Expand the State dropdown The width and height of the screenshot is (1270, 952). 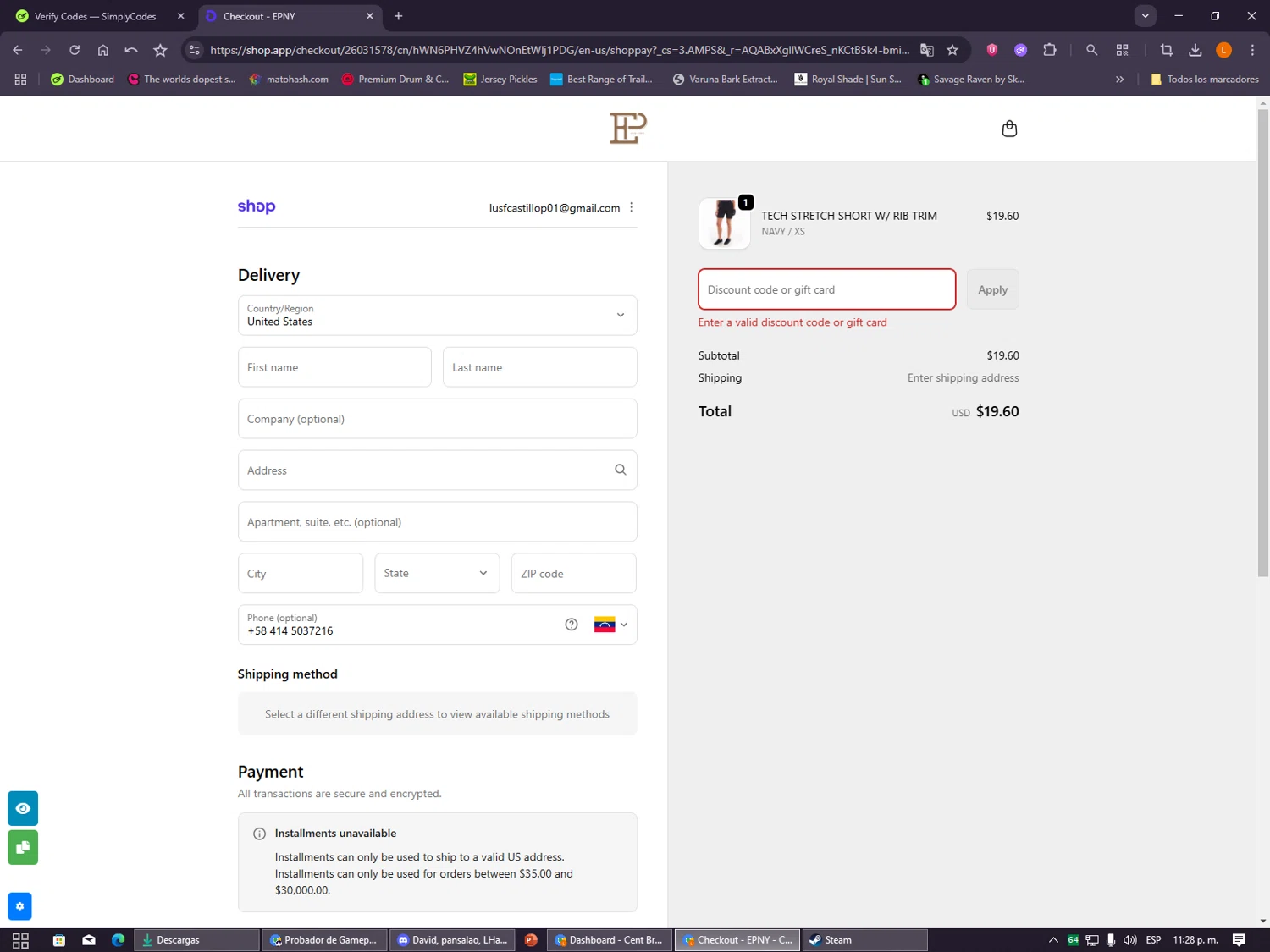pyautogui.click(x=437, y=573)
